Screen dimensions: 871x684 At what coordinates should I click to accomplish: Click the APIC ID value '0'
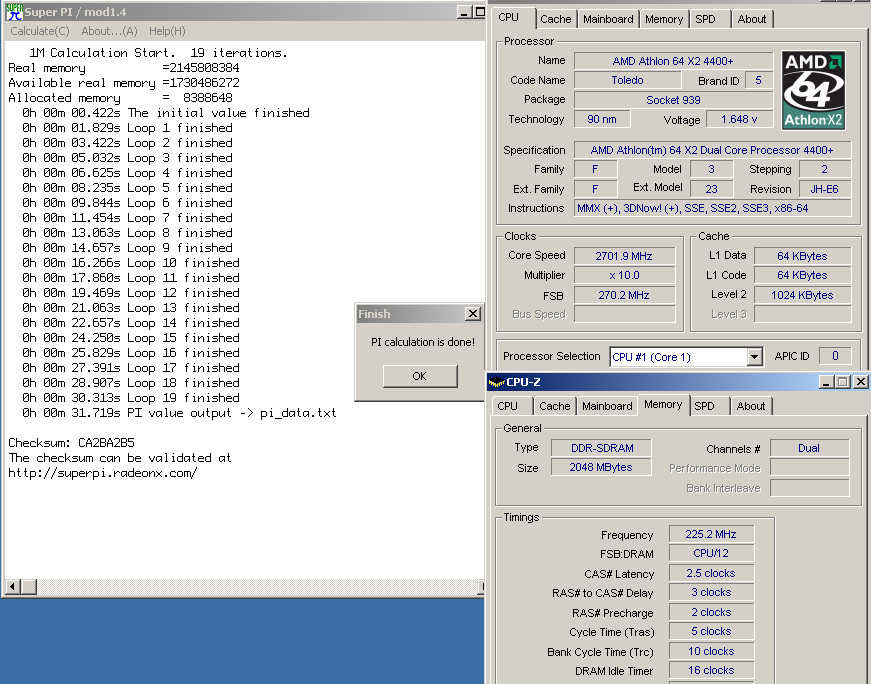[835, 356]
